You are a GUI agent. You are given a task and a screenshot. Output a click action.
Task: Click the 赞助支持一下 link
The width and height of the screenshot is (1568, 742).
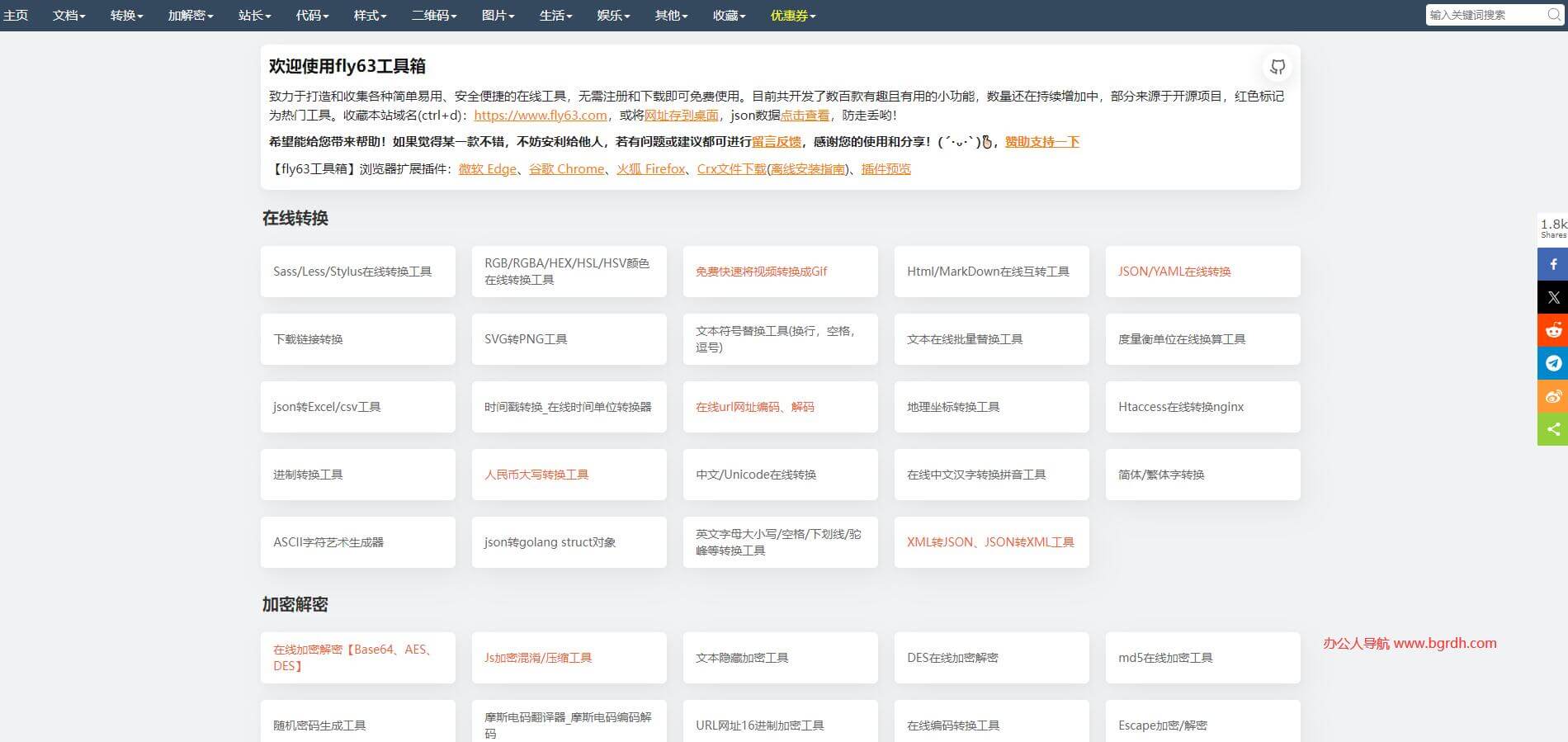coord(1041,142)
